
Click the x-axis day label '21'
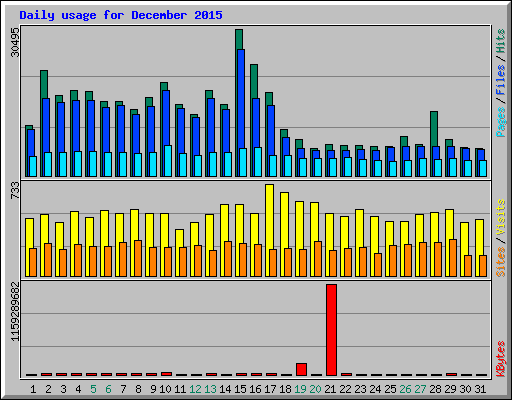pos(330,389)
